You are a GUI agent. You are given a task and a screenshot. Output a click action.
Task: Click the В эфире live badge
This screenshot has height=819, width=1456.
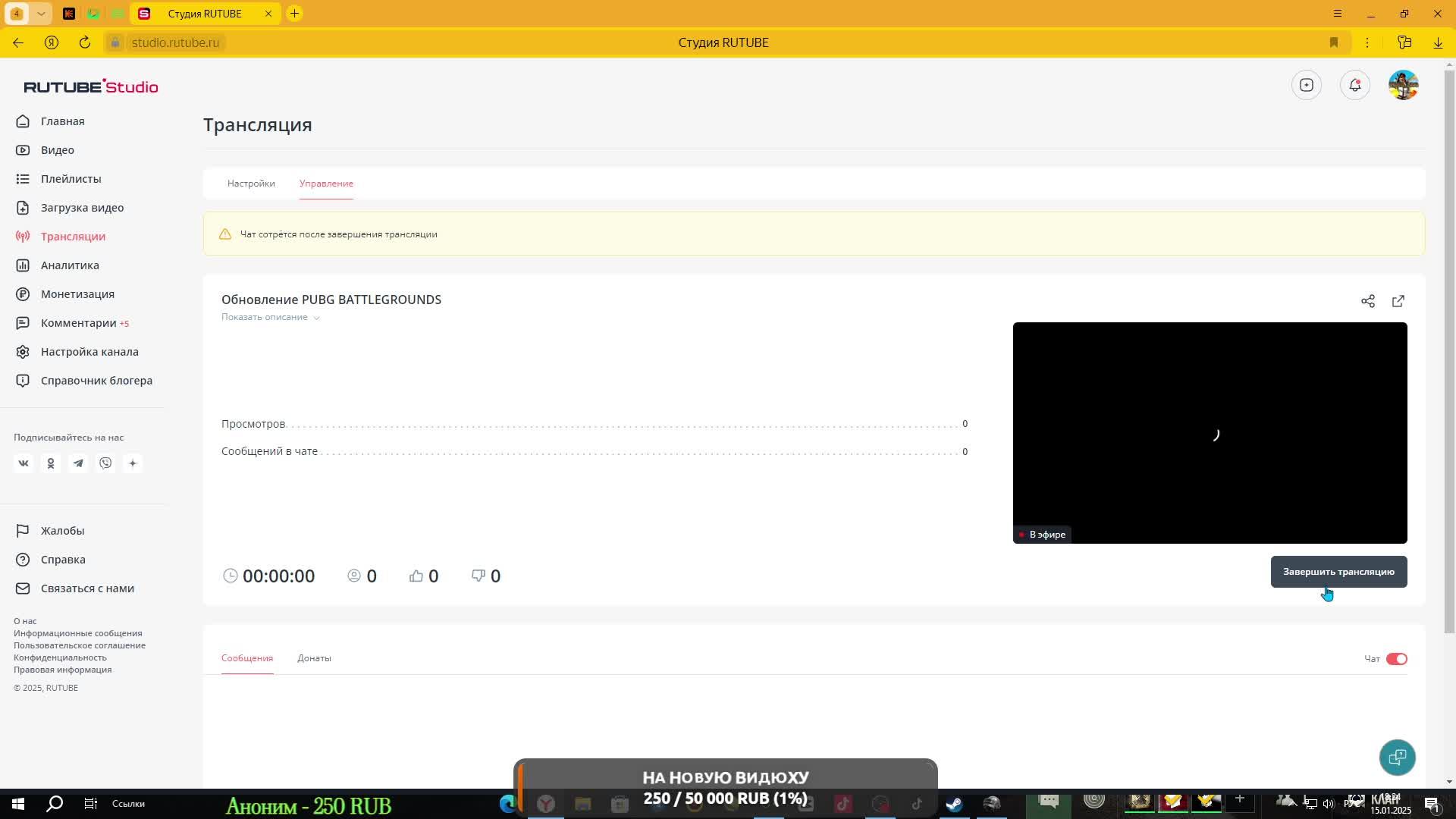tap(1042, 535)
